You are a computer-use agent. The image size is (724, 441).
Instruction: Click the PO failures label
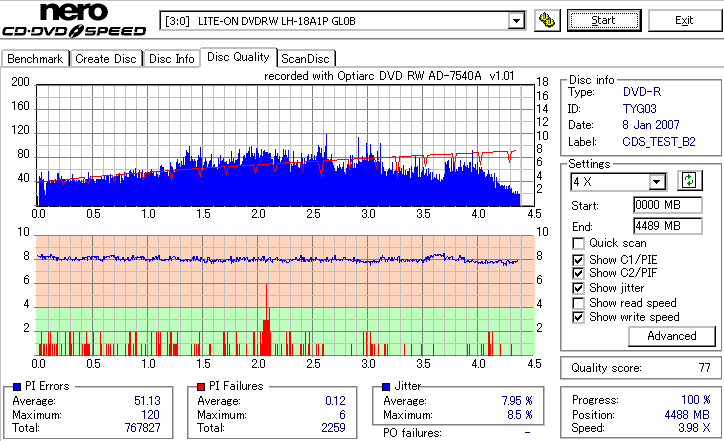[x=412, y=433]
